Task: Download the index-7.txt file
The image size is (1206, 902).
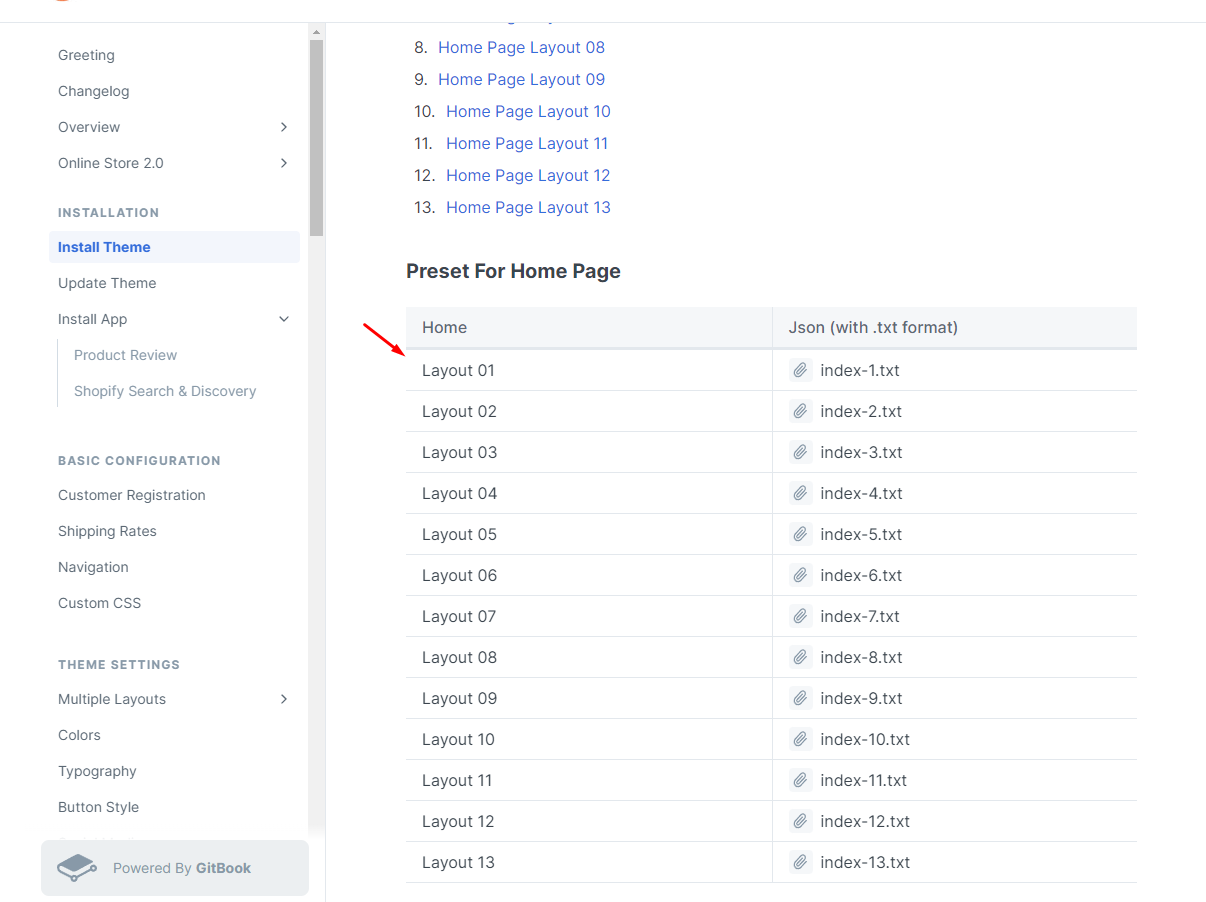Action: tap(860, 616)
